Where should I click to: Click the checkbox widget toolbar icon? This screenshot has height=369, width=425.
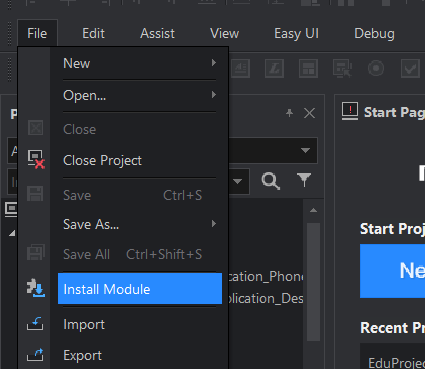pos(410,68)
